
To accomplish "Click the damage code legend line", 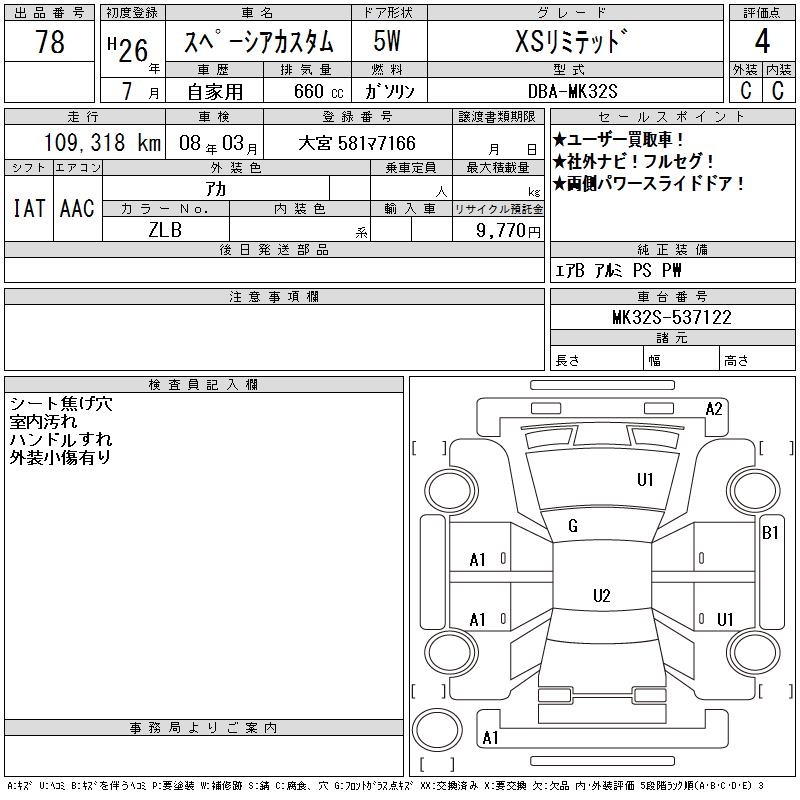I will (x=386, y=786).
